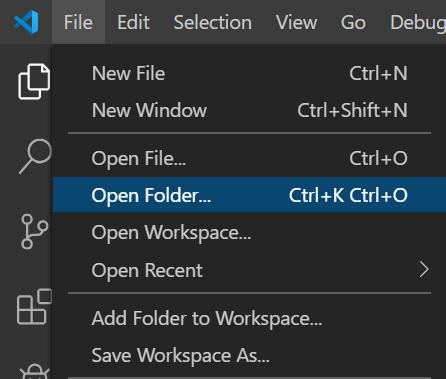Open the Edit menu
446x379 pixels.
tap(133, 22)
